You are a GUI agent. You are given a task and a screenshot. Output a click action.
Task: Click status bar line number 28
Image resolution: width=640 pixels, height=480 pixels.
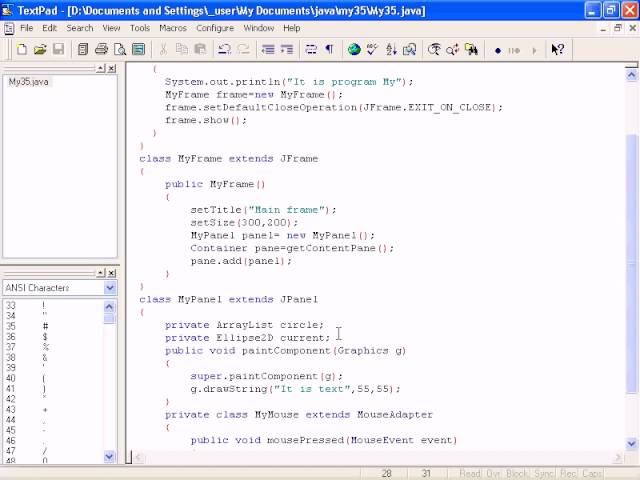coord(386,473)
